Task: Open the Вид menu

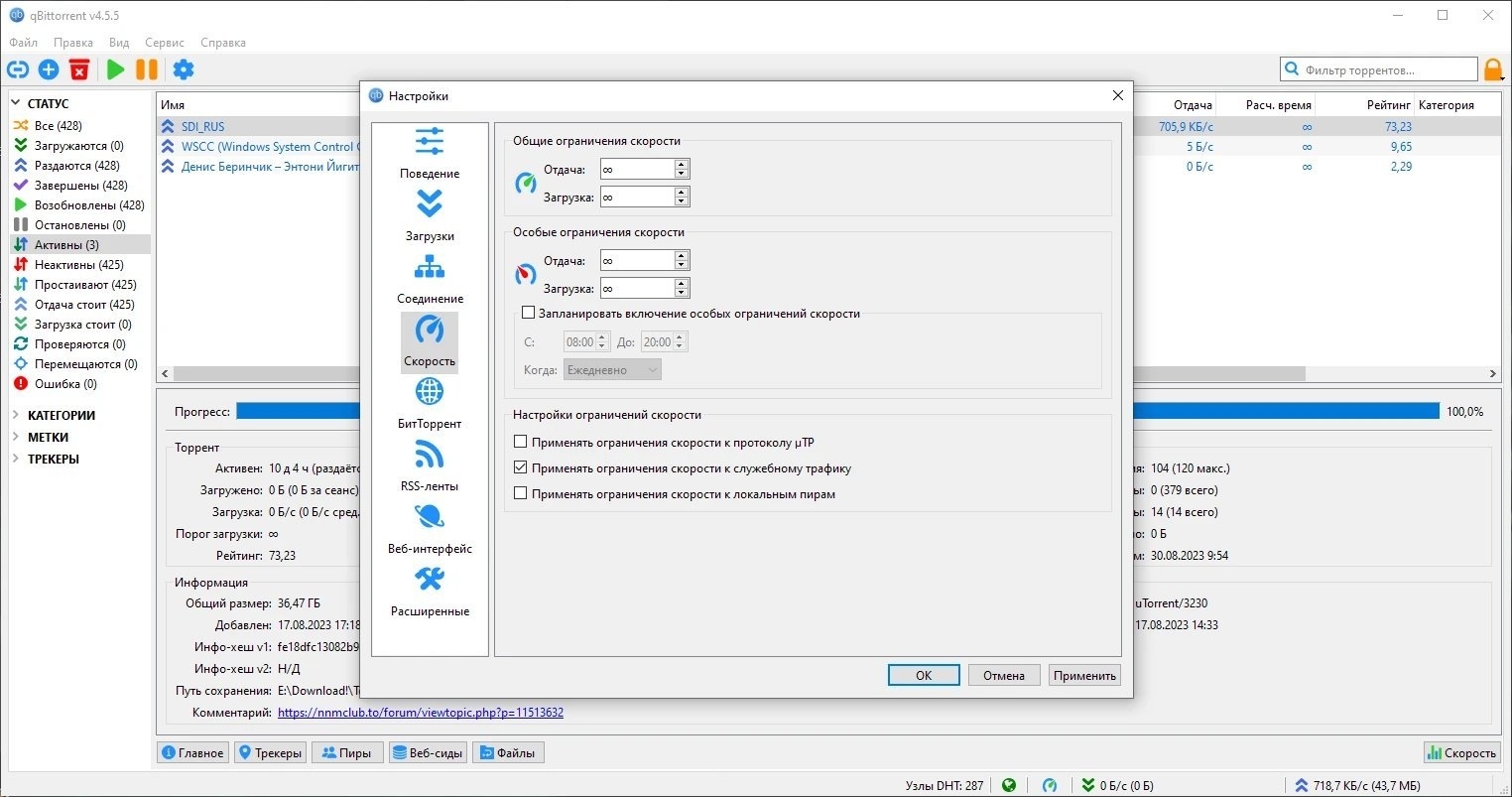Action: coord(119,43)
